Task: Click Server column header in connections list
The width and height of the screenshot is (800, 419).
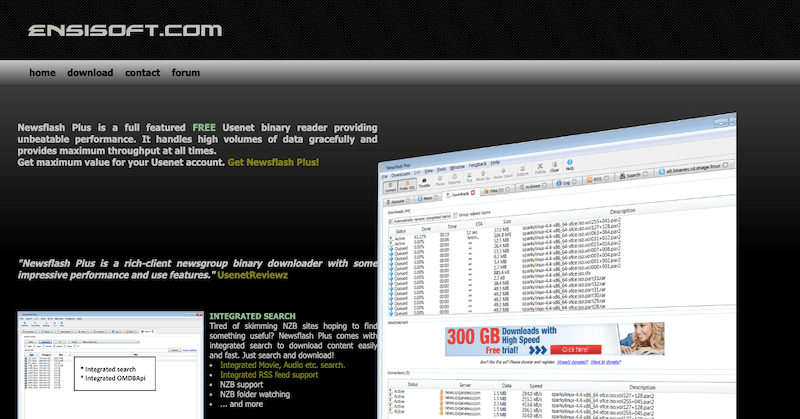Action: (x=465, y=385)
